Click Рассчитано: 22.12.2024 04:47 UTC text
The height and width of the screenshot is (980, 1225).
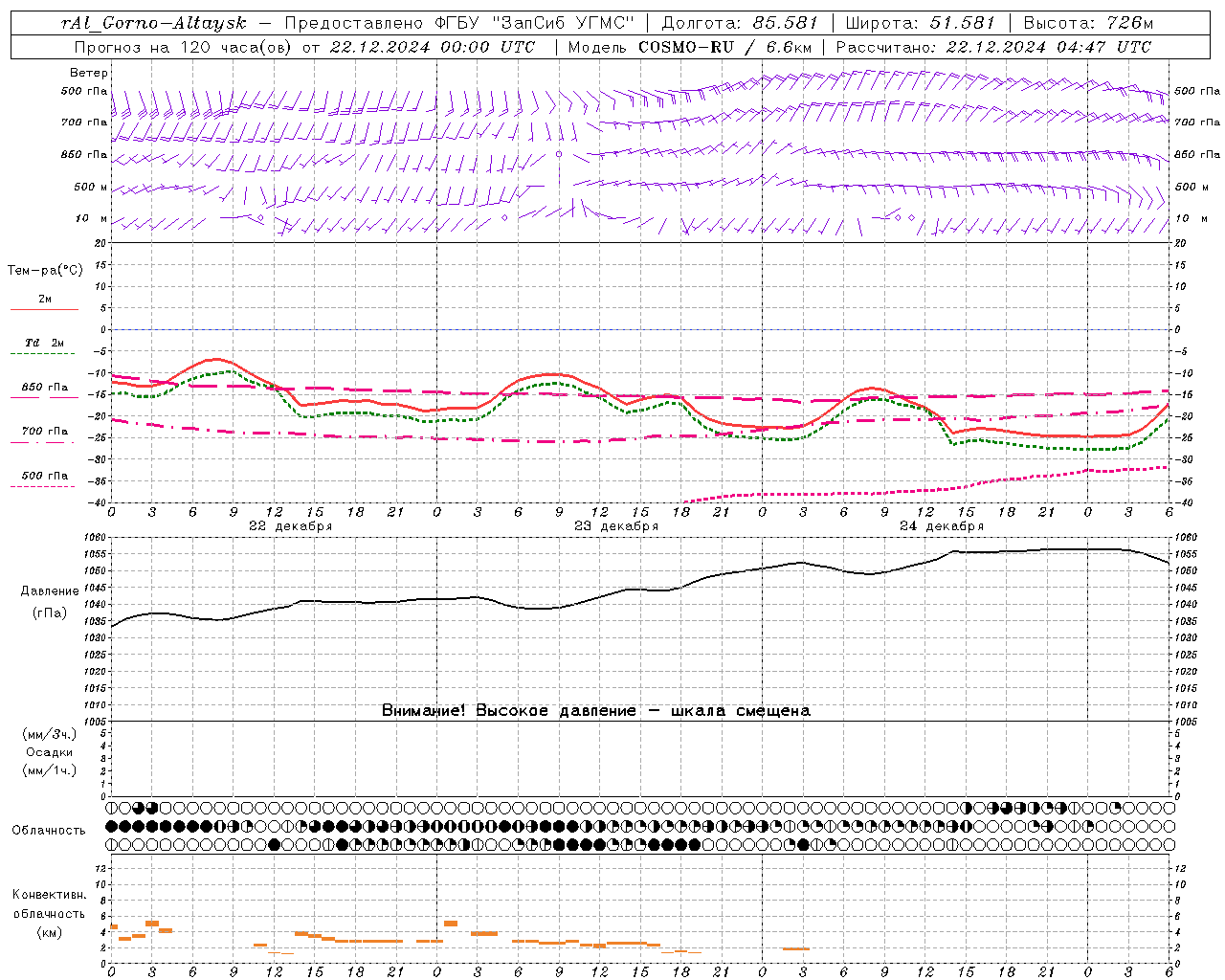[x=993, y=47]
